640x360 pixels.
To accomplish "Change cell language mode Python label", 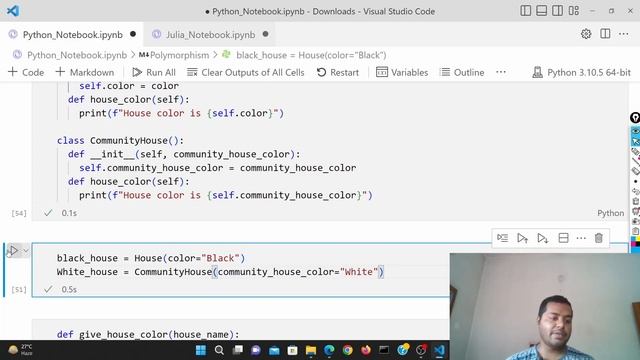I will pos(611,213).
